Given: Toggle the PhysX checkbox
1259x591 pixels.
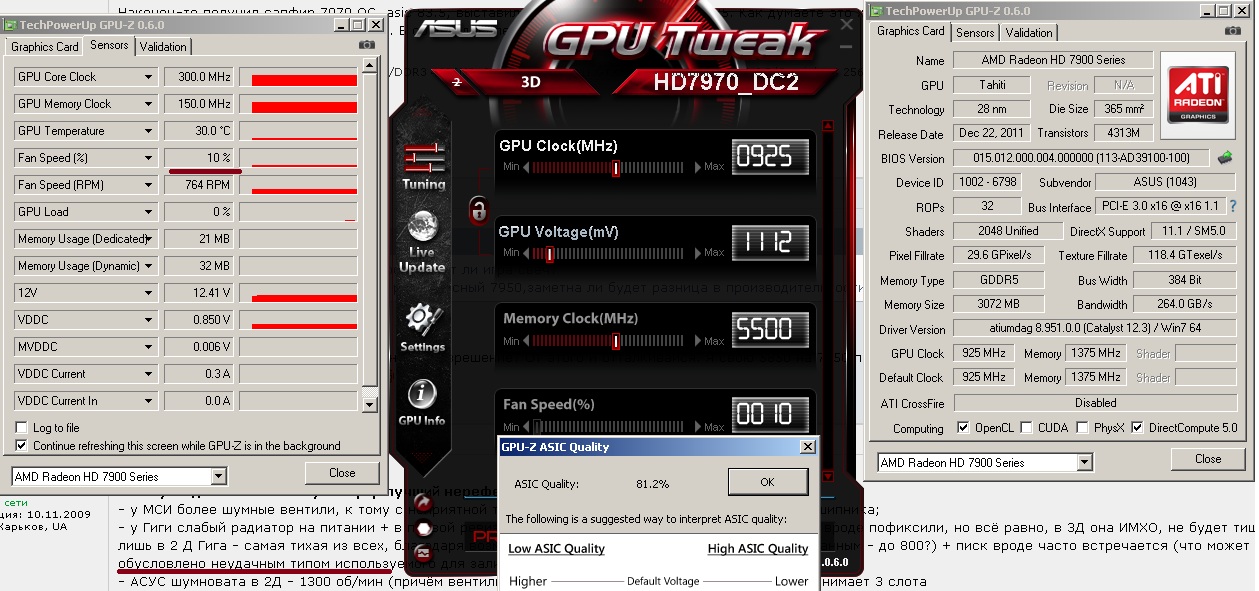Looking at the screenshot, I should [x=1082, y=428].
